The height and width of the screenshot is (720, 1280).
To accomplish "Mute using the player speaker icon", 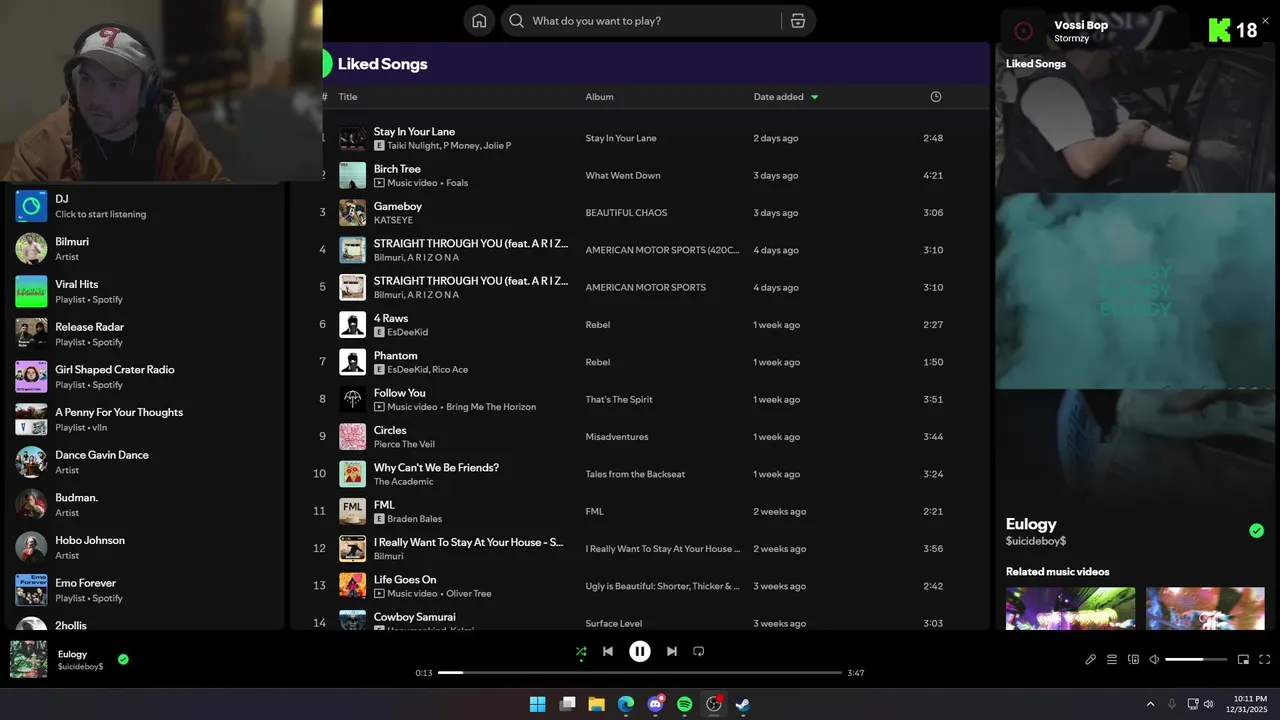I will tap(1154, 660).
